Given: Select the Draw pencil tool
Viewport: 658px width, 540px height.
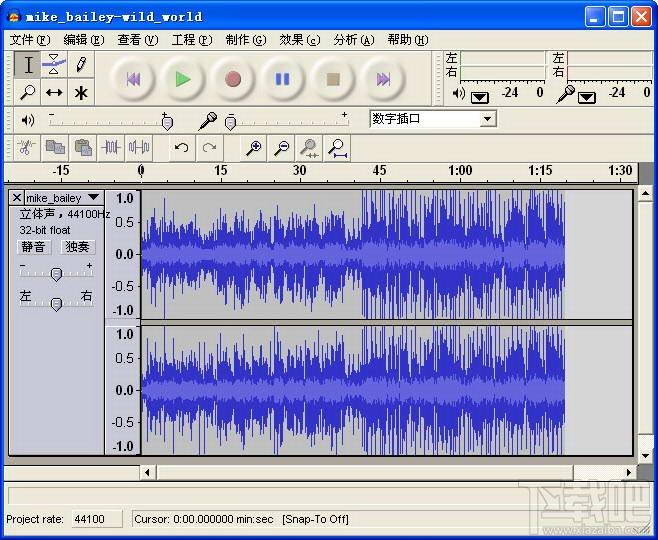Looking at the screenshot, I should point(81,65).
